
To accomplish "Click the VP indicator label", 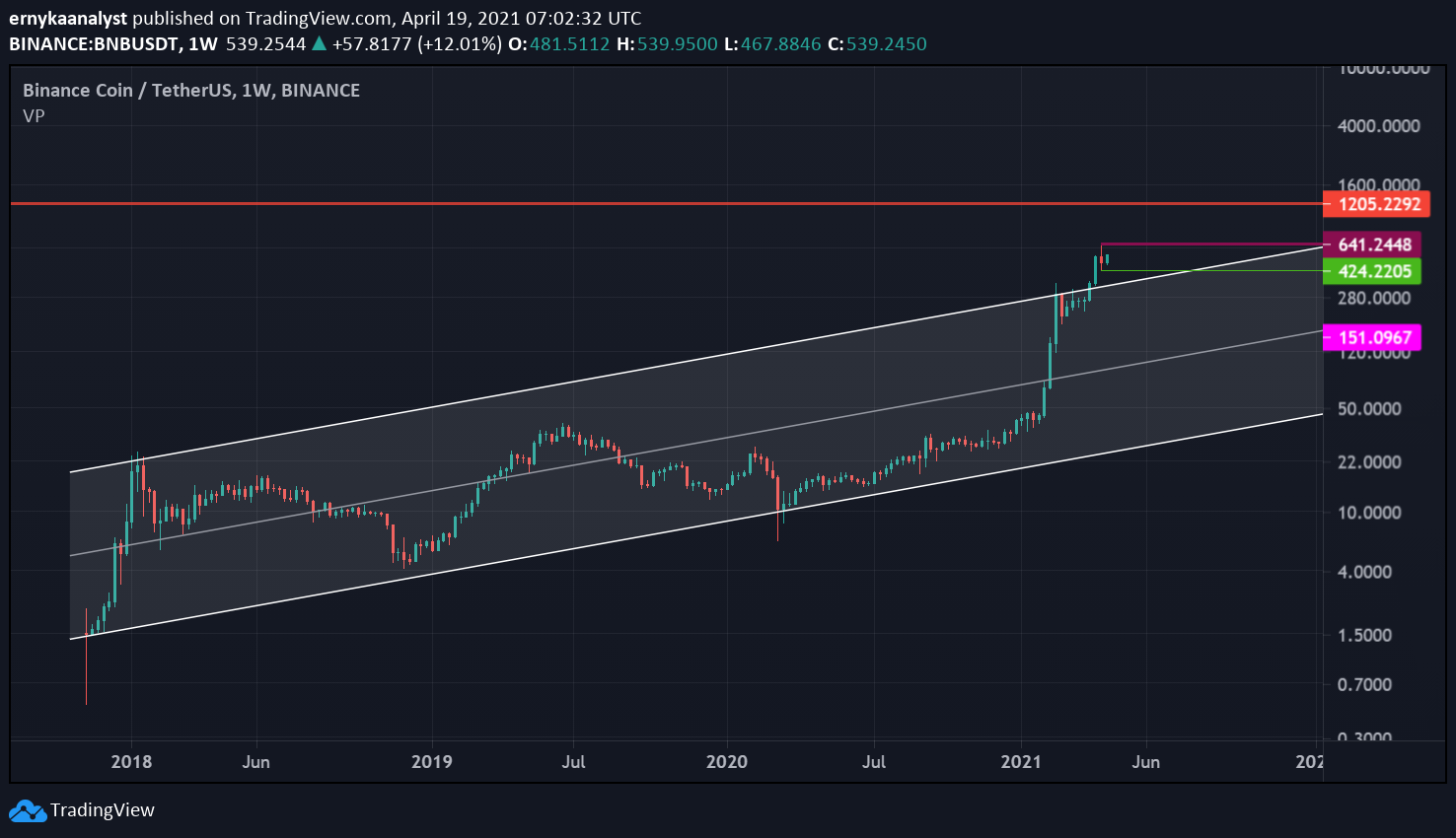I will click(x=34, y=116).
